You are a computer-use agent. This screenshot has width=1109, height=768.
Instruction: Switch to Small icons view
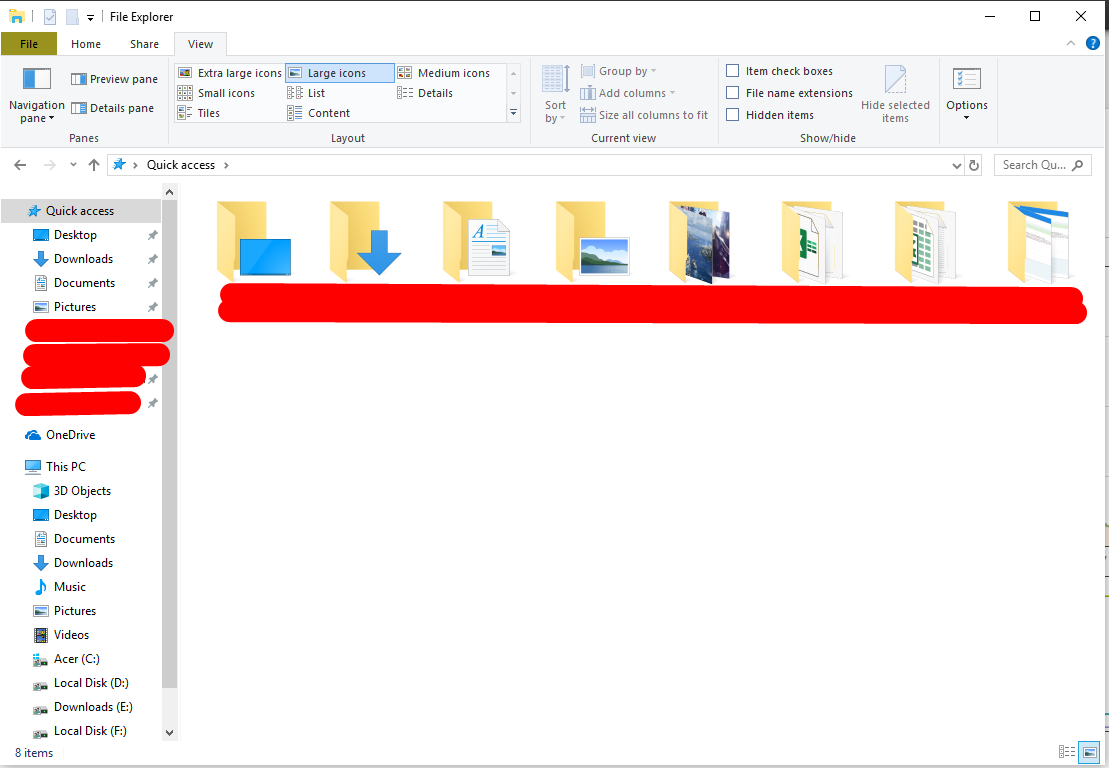point(227,93)
